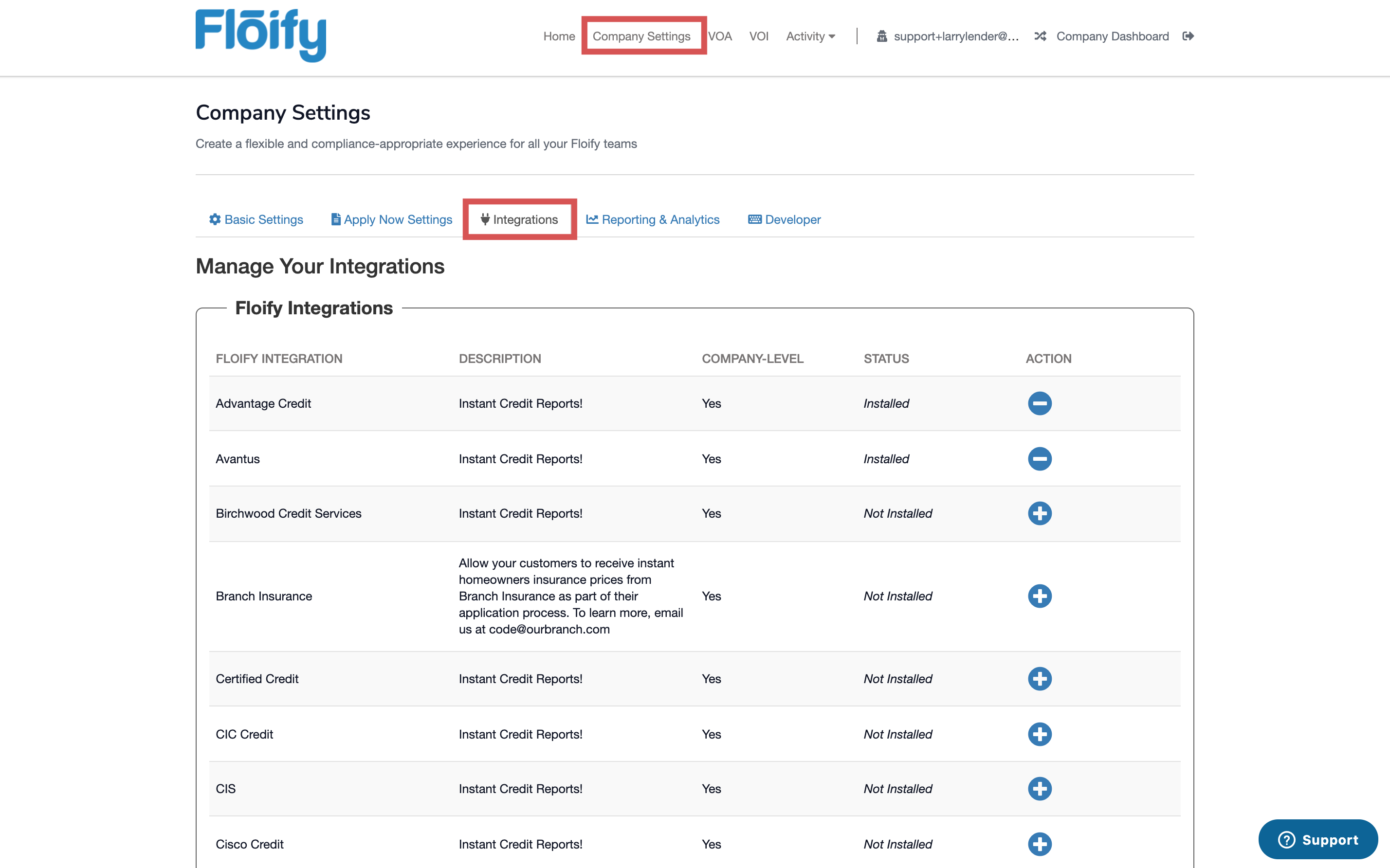
Task: Open the VOA menu item
Action: 719,36
